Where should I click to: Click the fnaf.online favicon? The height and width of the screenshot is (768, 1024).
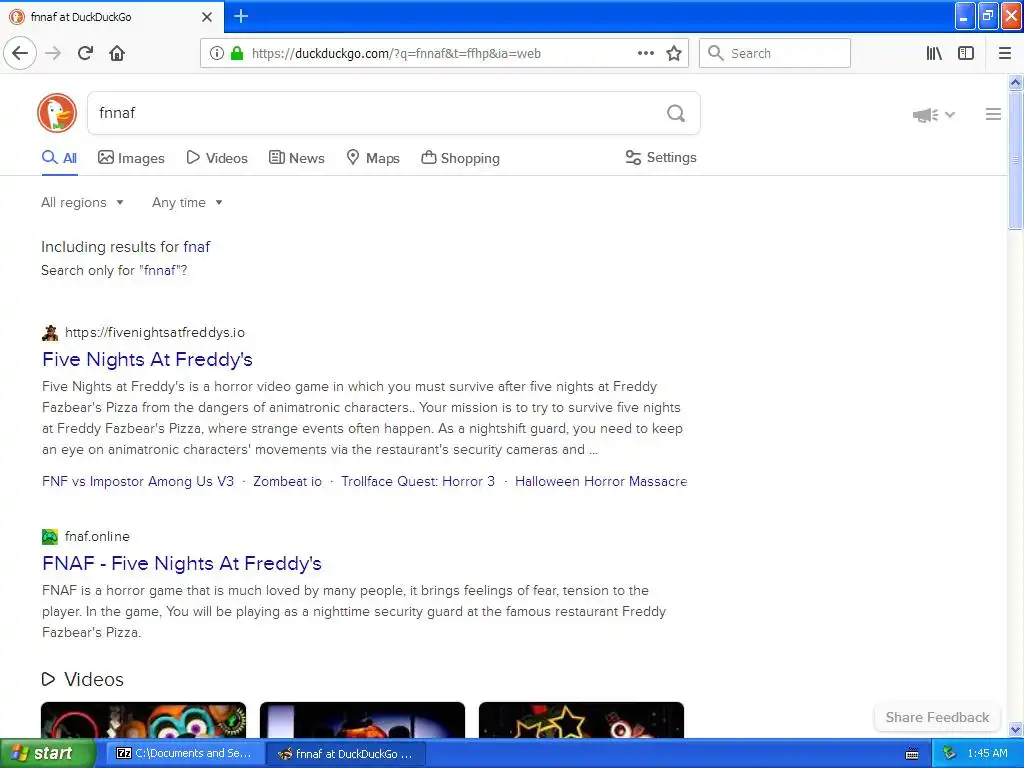tap(50, 537)
